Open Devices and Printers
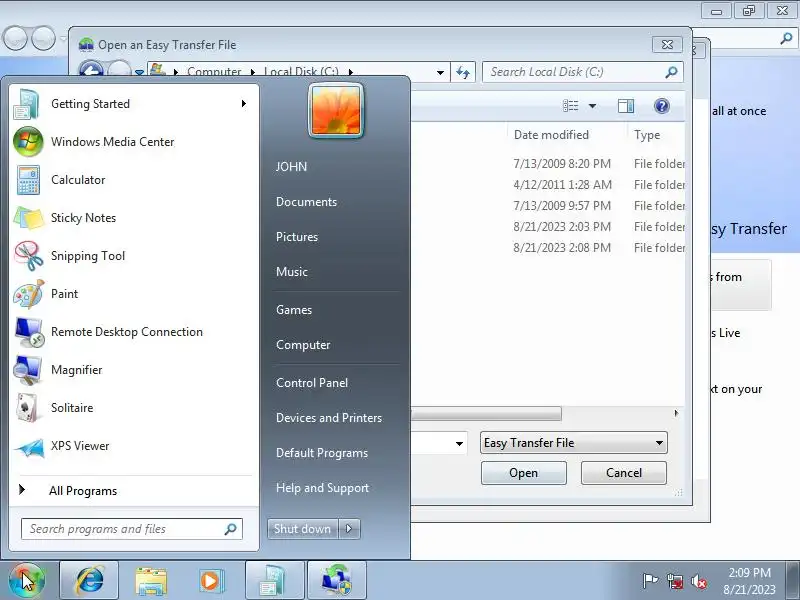Screen dimensions: 800x600 [329, 418]
